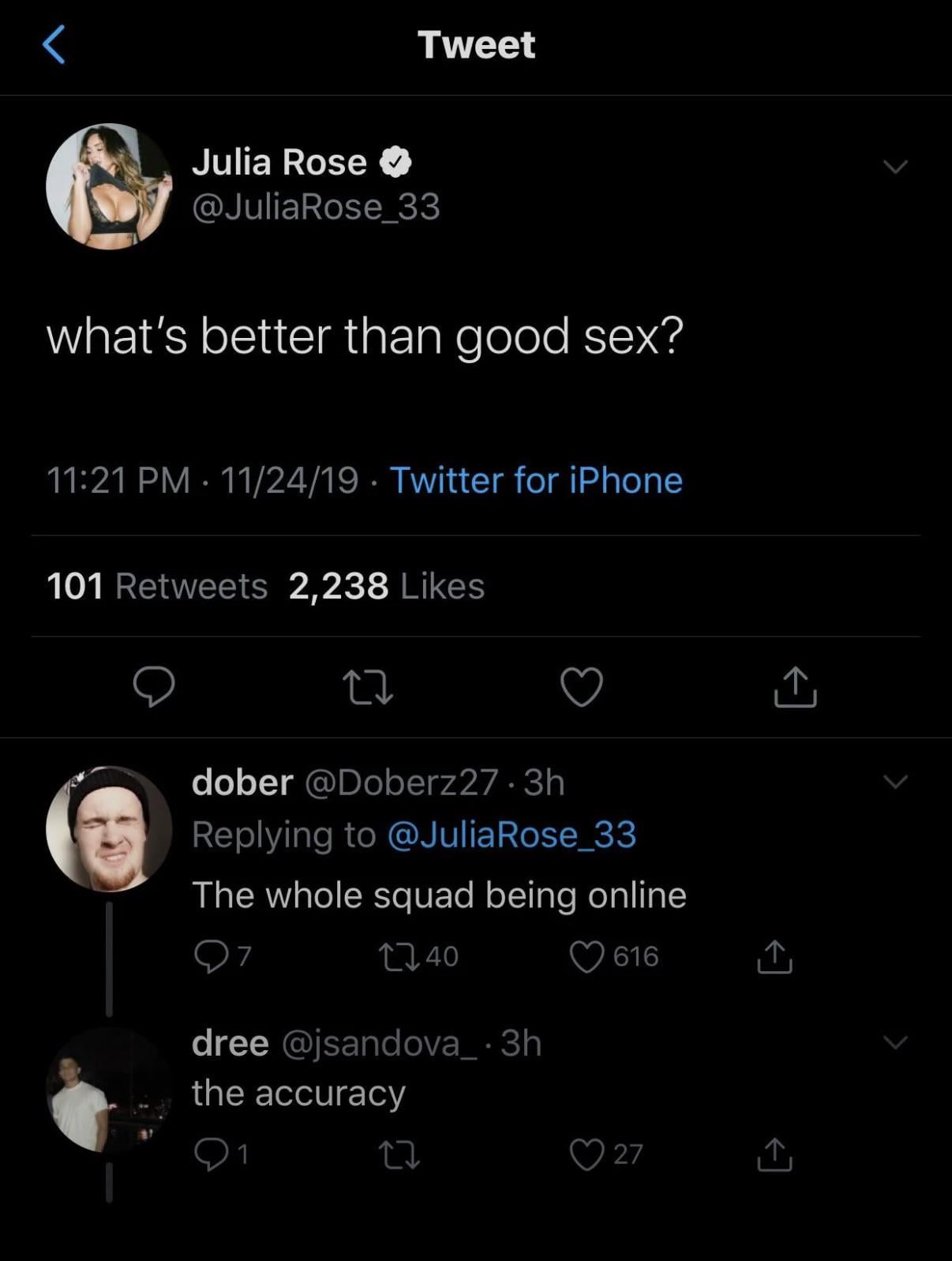View the 101 Retweets list
The height and width of the screenshot is (1261, 952).
157,586
